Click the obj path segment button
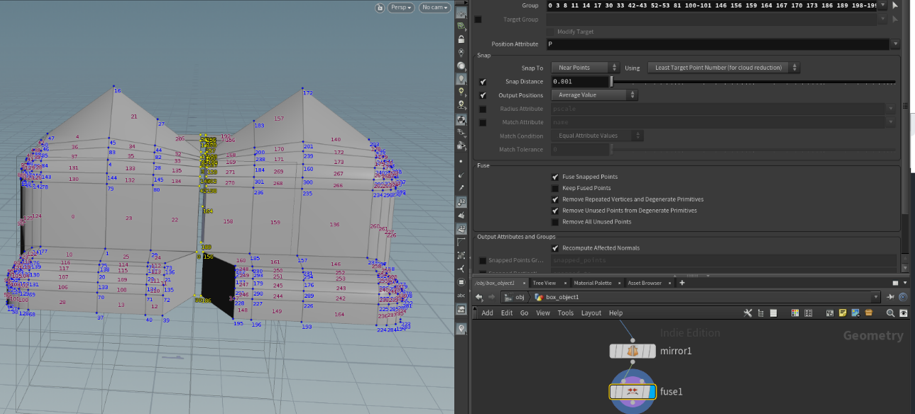 (513, 297)
